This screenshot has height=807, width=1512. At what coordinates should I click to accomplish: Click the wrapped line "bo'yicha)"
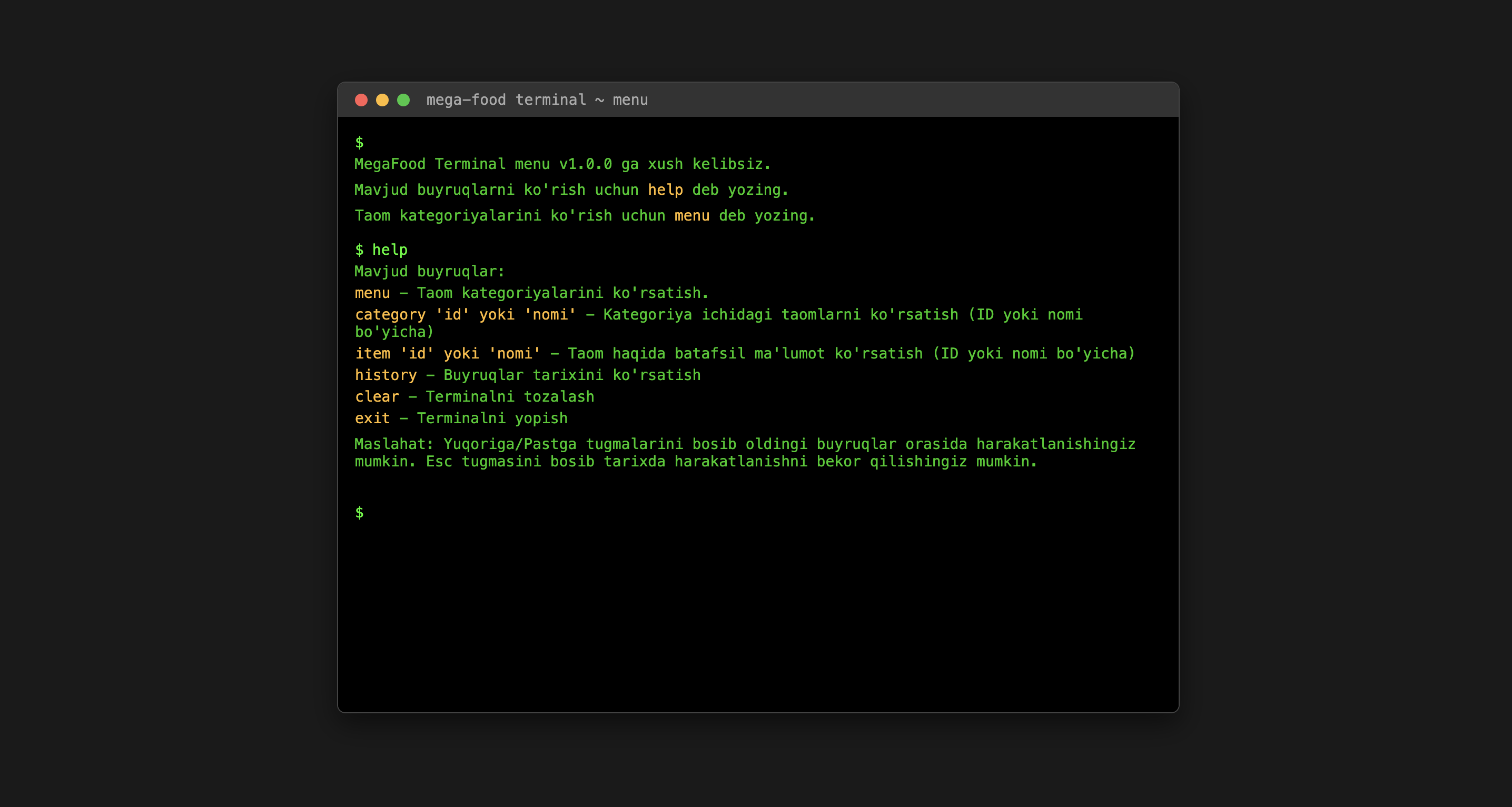394,332
